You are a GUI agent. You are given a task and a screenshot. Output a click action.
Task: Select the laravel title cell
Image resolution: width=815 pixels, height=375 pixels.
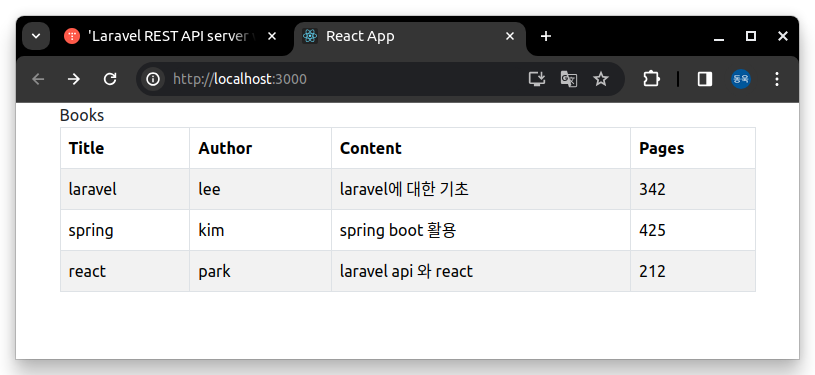pyautogui.click(x=125, y=189)
